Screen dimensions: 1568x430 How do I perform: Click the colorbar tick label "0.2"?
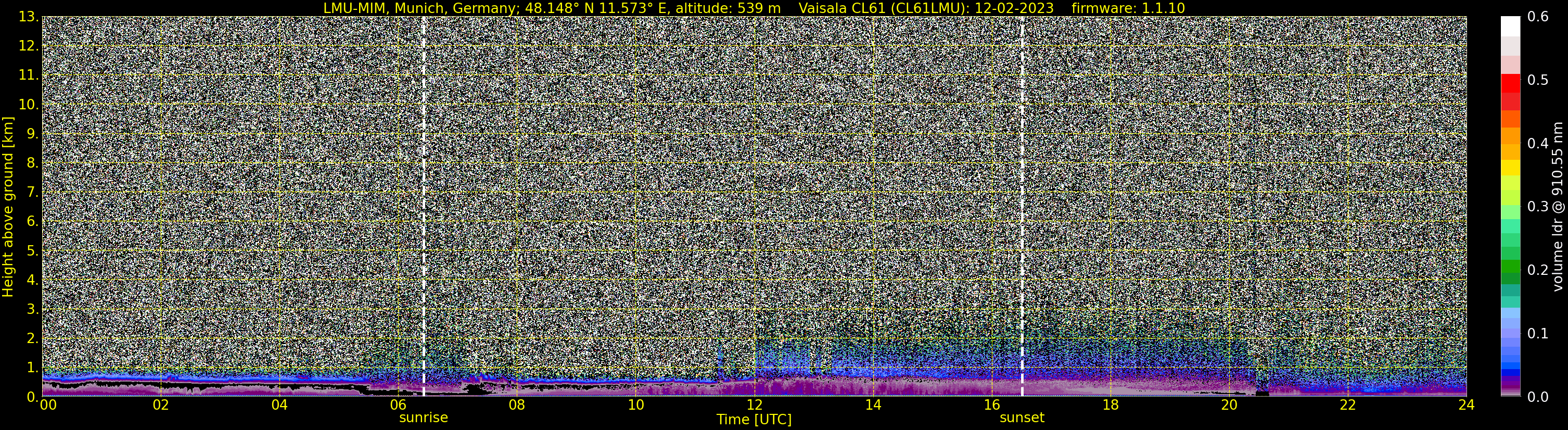click(1538, 270)
